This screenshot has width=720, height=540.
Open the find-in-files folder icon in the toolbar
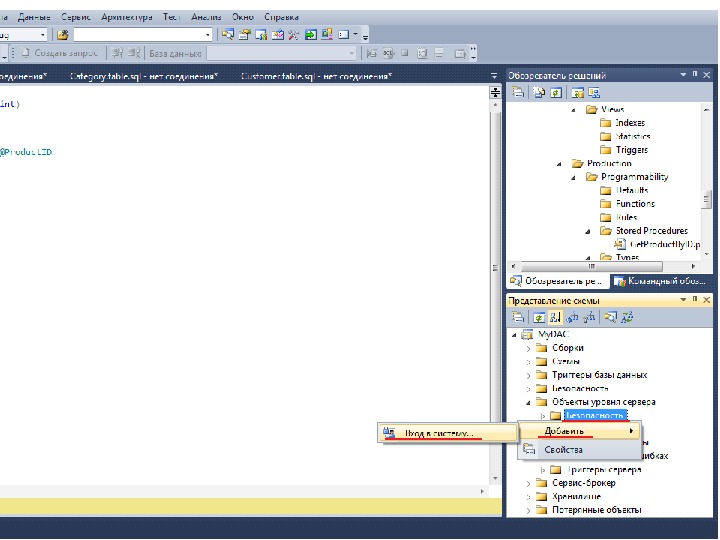63,34
